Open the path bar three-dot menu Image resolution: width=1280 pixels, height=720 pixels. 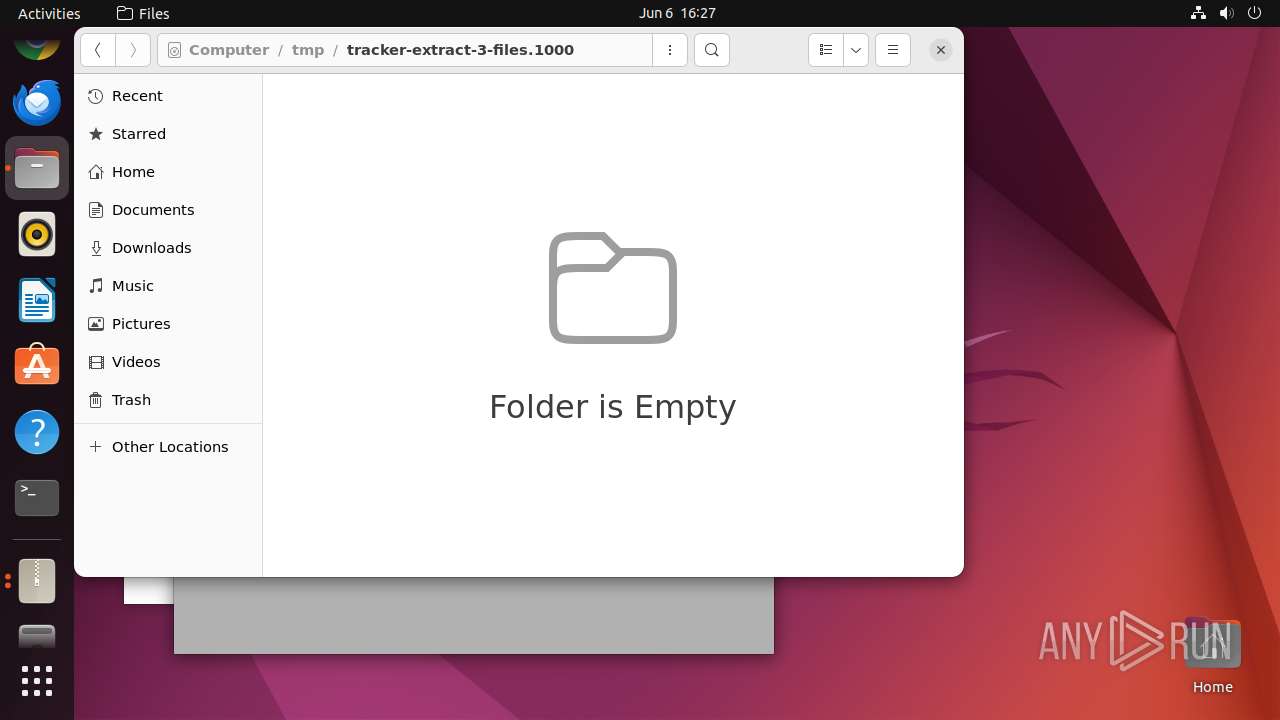click(x=670, y=50)
